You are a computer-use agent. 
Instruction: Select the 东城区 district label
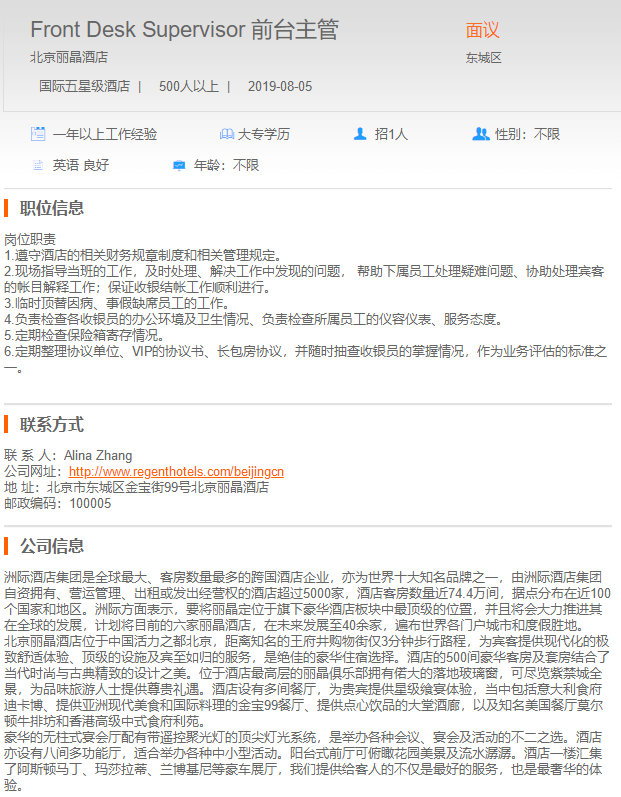click(x=483, y=58)
